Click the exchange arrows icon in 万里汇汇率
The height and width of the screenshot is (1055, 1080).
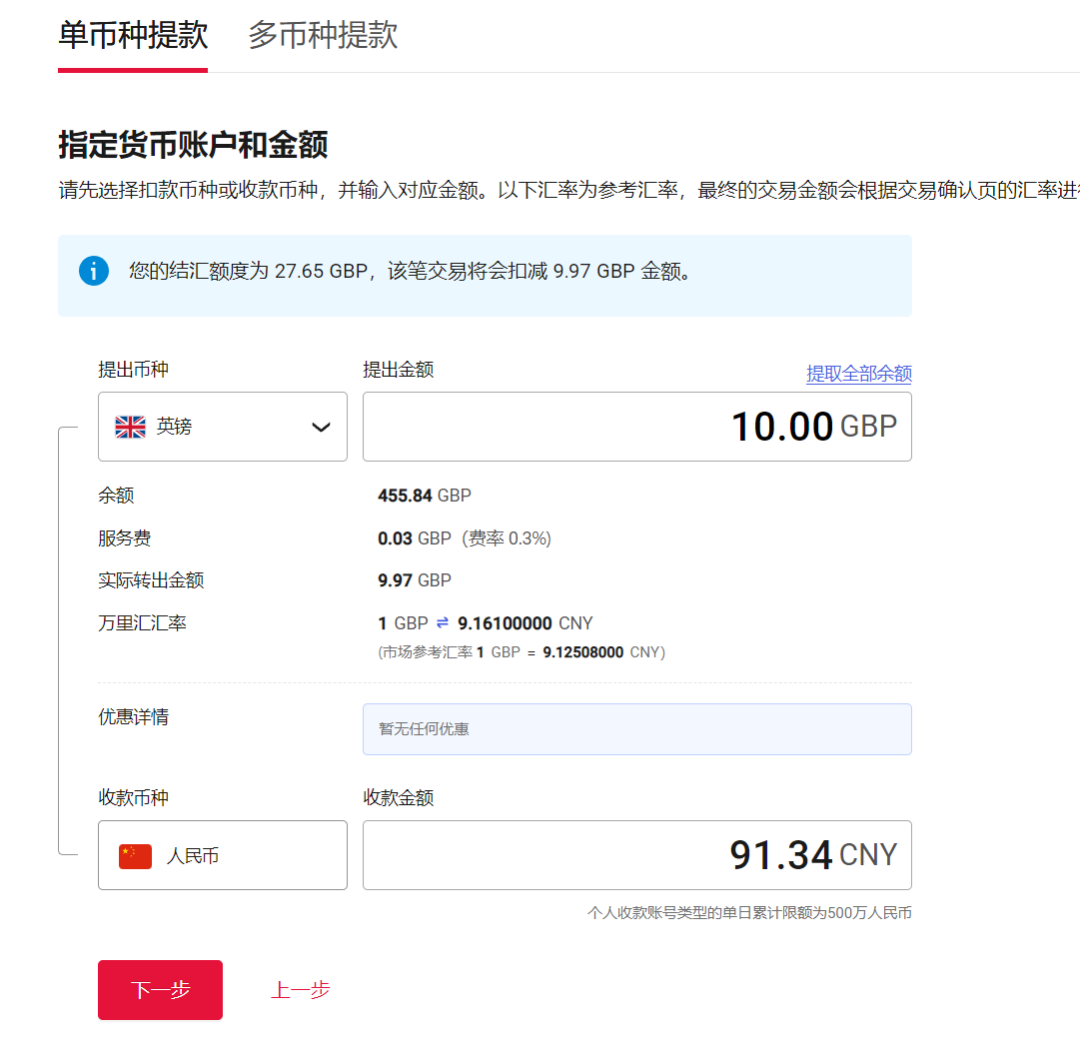(x=443, y=623)
